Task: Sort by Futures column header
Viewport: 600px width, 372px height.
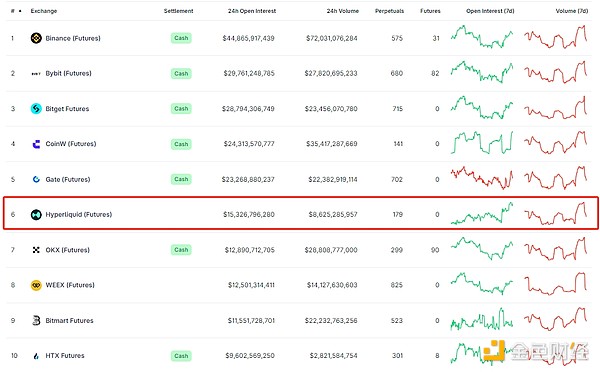Action: click(430, 11)
